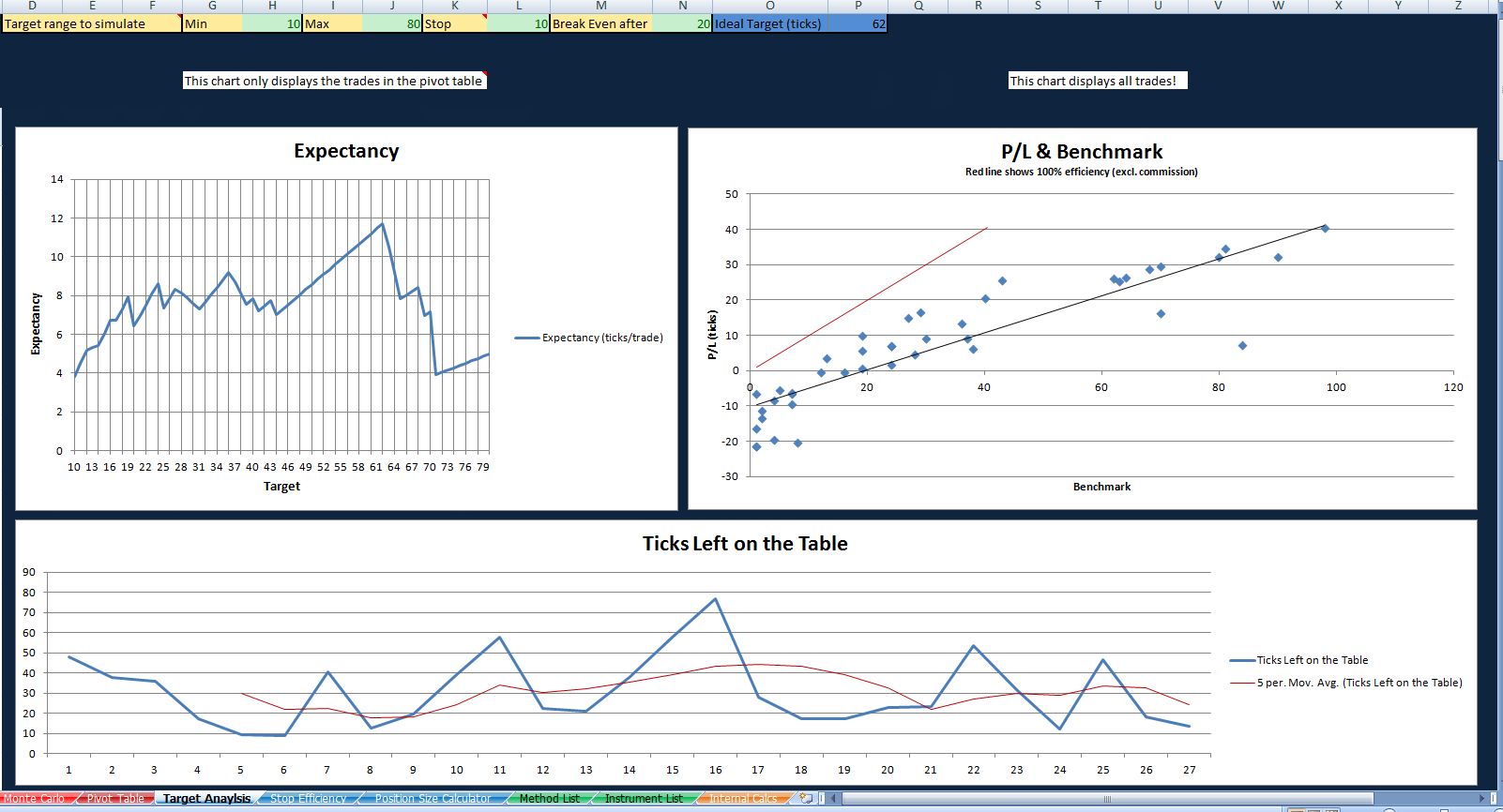The width and height of the screenshot is (1503, 812).
Task: Click horizontal scrollbar right arrow
Action: [x=1480, y=798]
